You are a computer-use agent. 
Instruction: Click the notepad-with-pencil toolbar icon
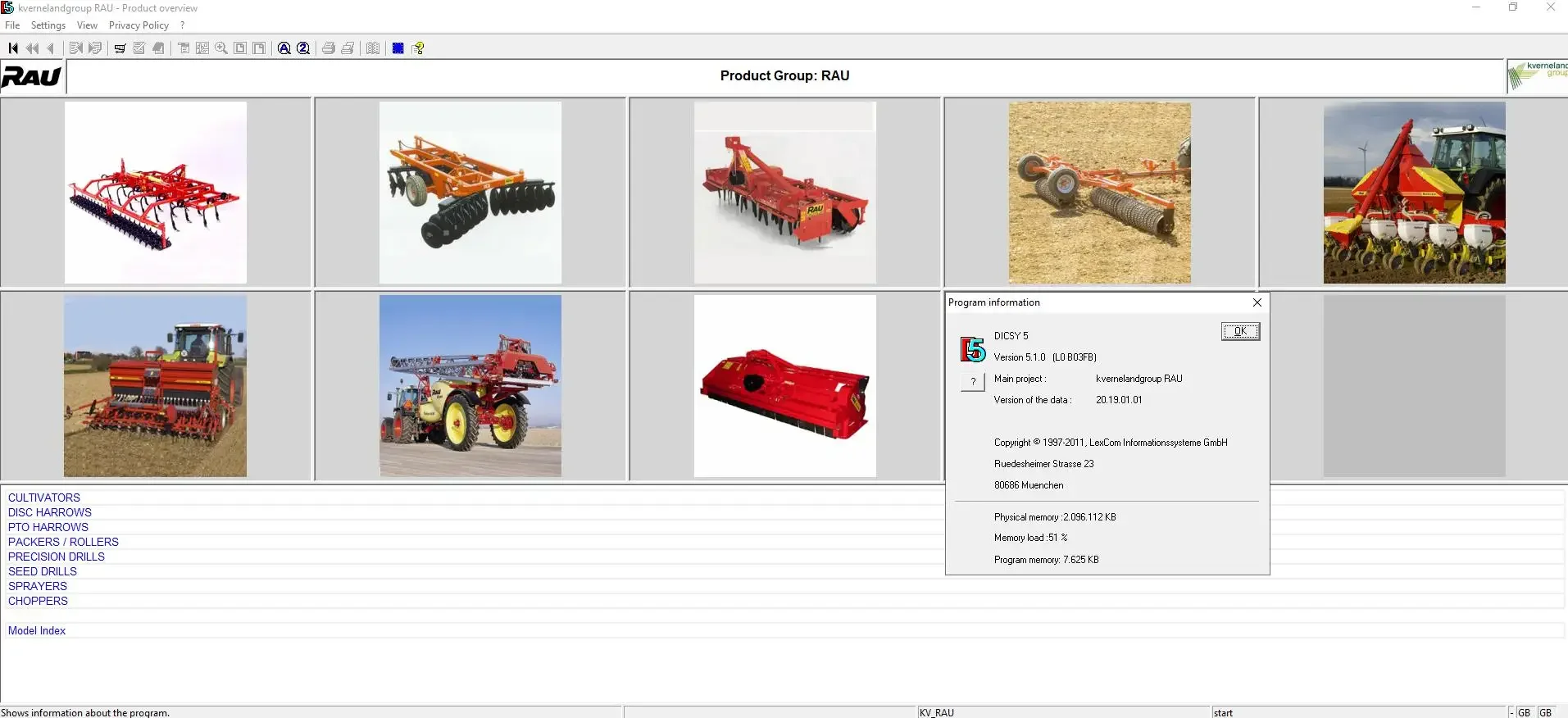139,48
